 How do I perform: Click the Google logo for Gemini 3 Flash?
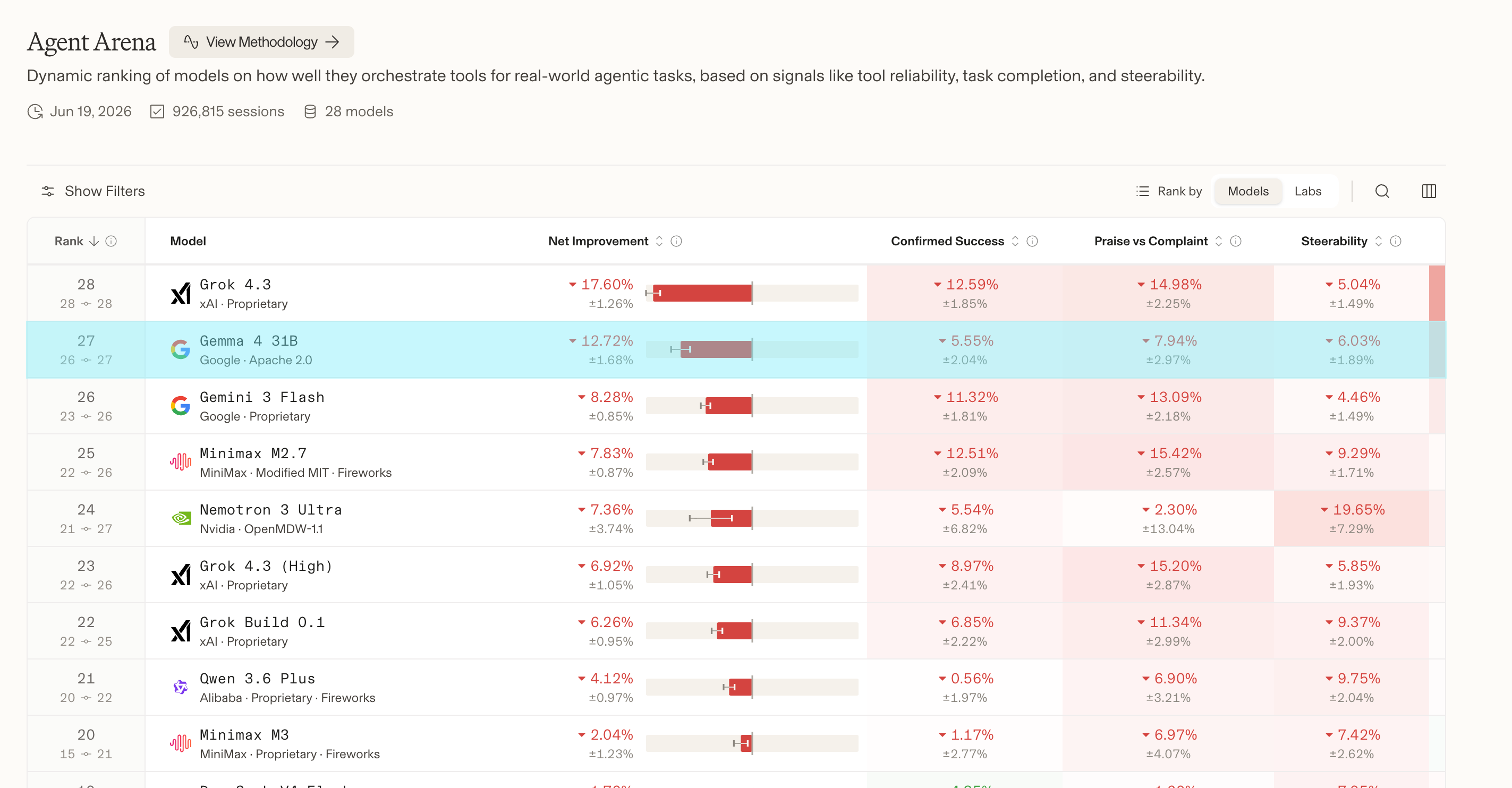pyautogui.click(x=181, y=406)
